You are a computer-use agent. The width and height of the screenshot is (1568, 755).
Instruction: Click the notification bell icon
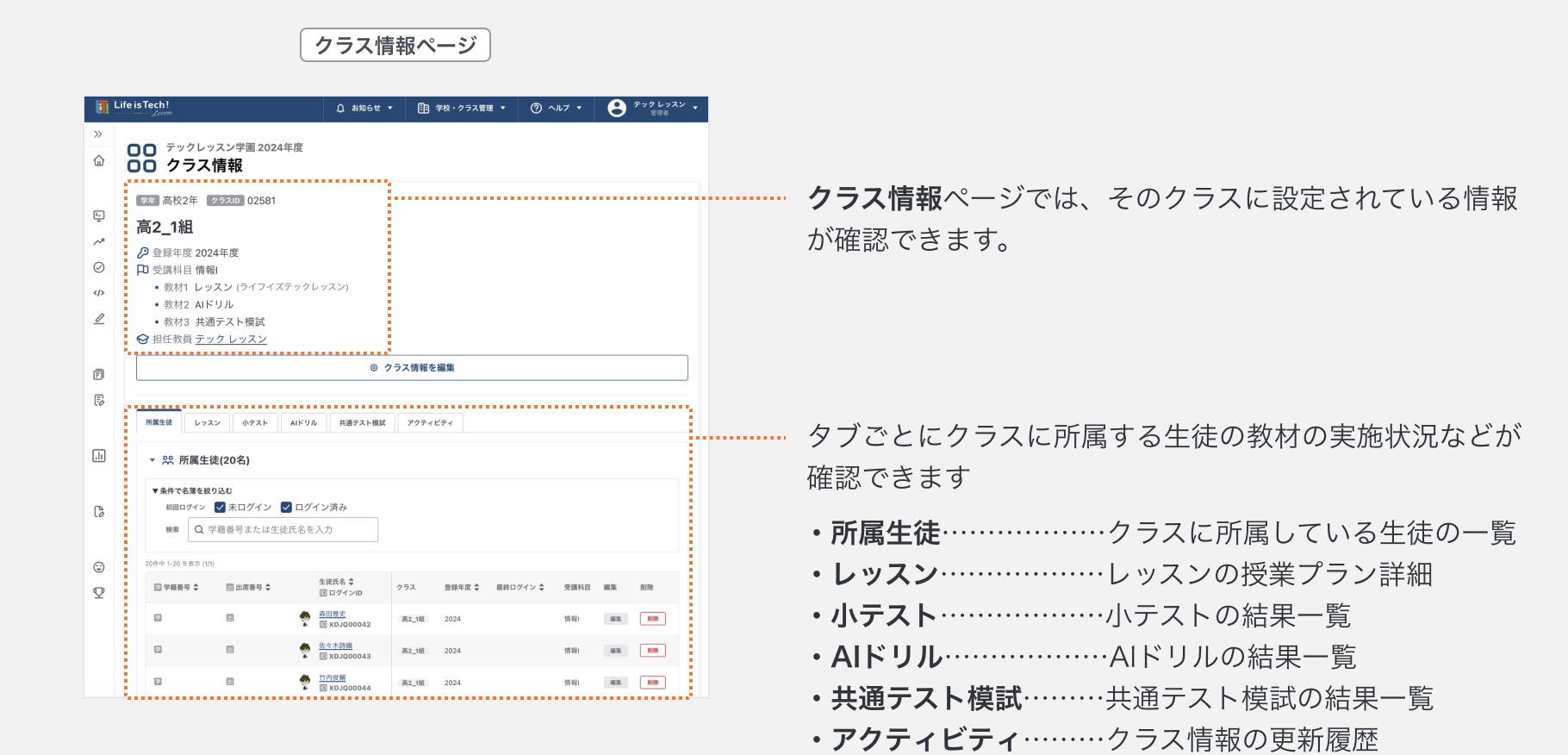click(340, 109)
